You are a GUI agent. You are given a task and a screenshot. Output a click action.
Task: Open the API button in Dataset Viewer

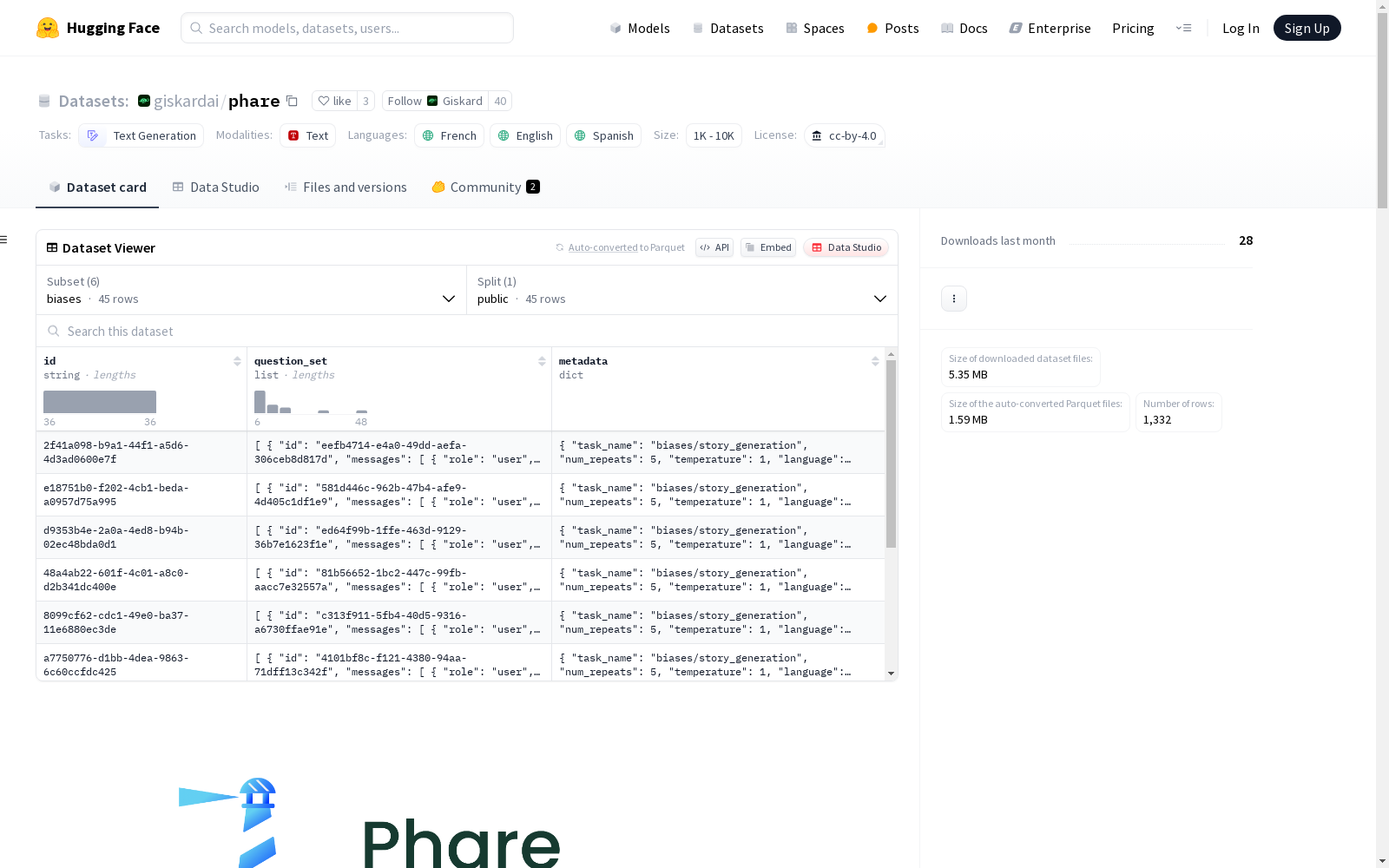tap(714, 247)
